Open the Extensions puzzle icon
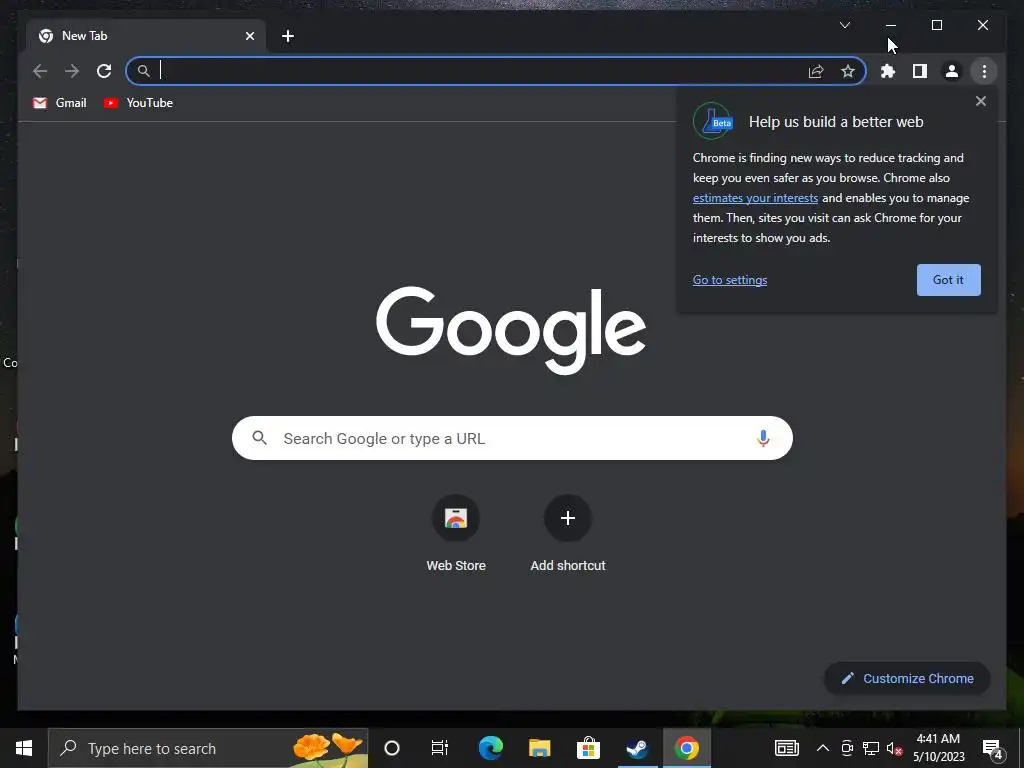The image size is (1024, 768). (888, 71)
